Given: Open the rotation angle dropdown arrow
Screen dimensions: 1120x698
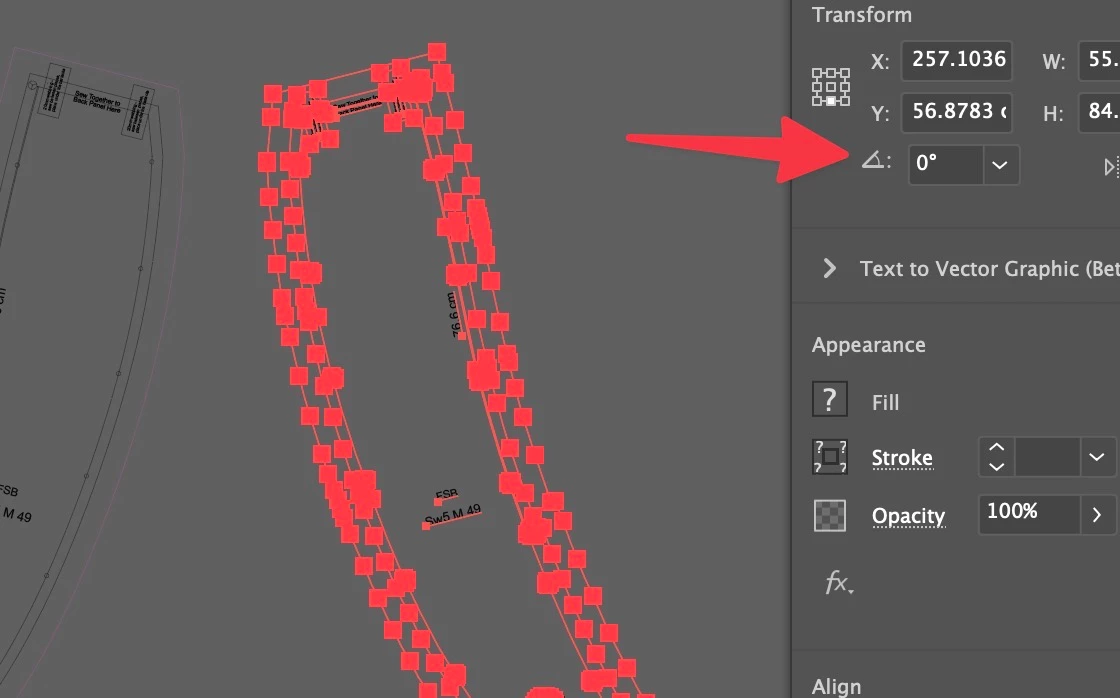Looking at the screenshot, I should click(1000, 165).
